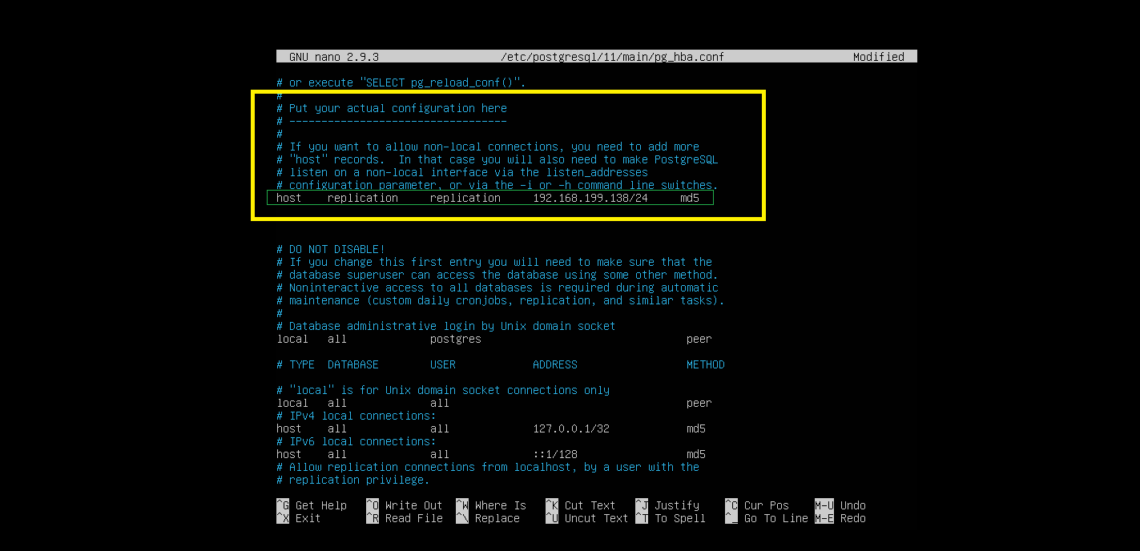This screenshot has width=1140, height=551.
Task: Click the title bar file path pg_hba.conf
Action: click(612, 57)
